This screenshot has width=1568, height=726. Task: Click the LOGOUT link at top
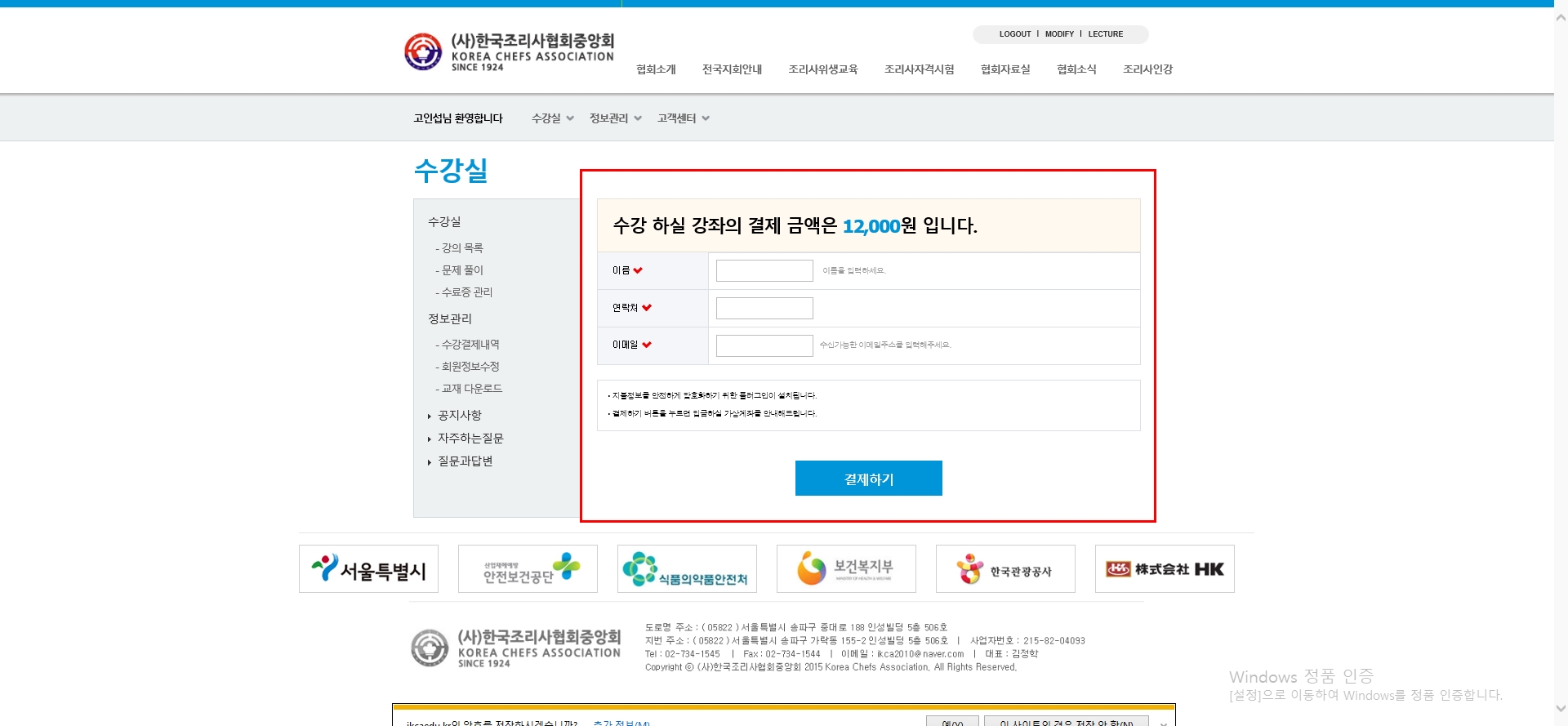click(x=1015, y=34)
